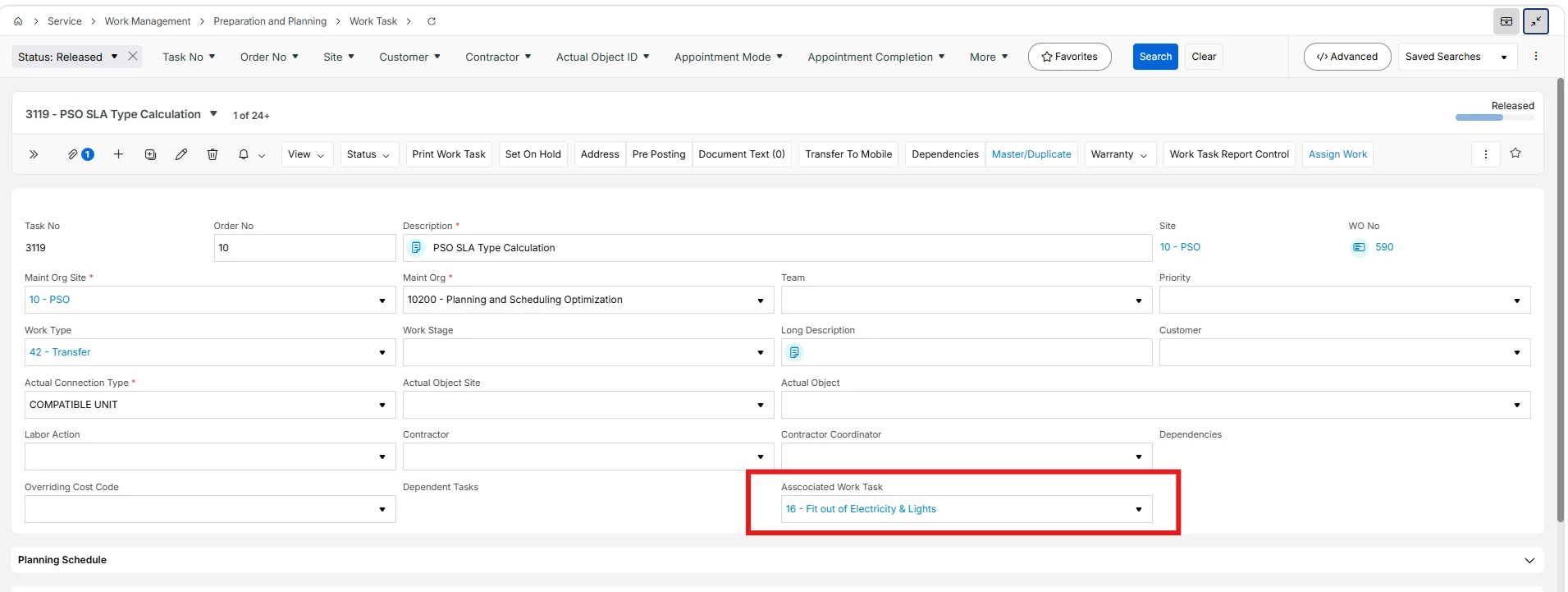
Task: Open the Site filter dropdown
Action: 339,57
